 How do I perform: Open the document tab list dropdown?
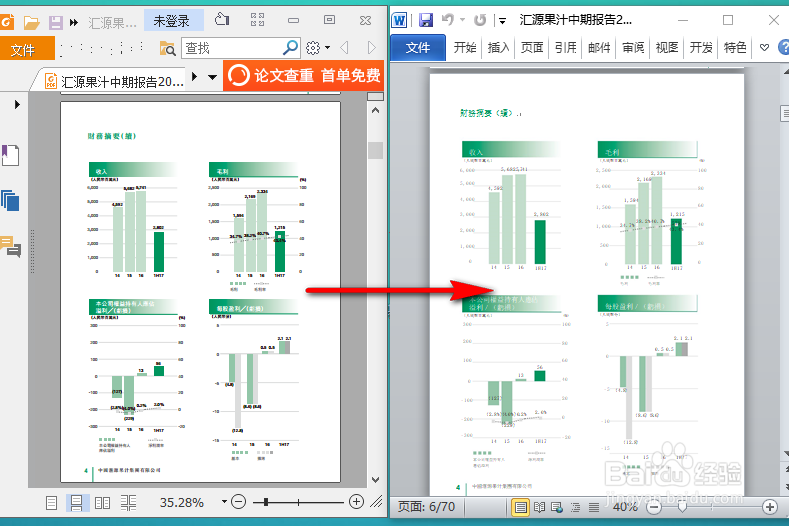pos(212,78)
